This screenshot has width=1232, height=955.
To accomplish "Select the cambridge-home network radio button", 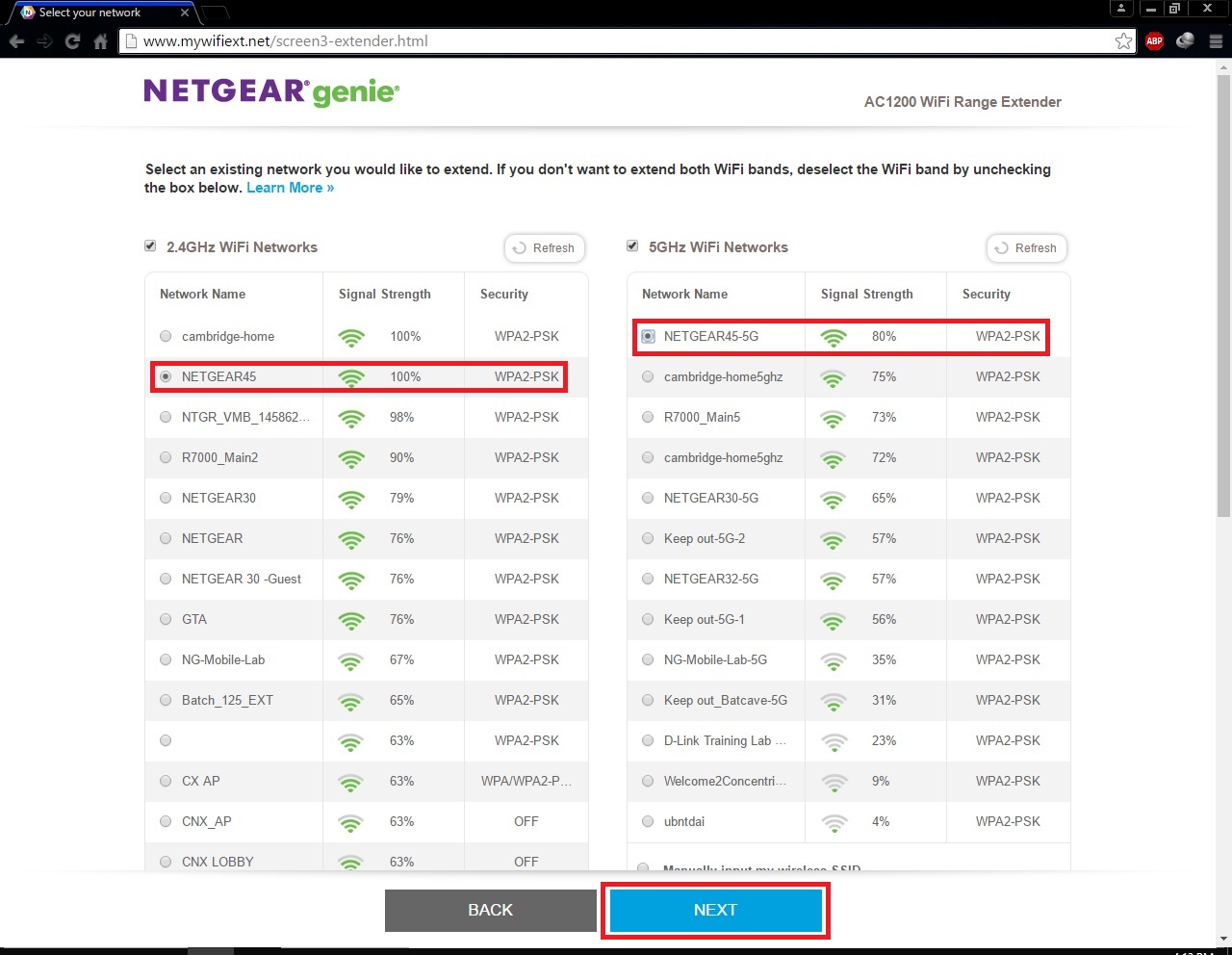I will tap(166, 336).
